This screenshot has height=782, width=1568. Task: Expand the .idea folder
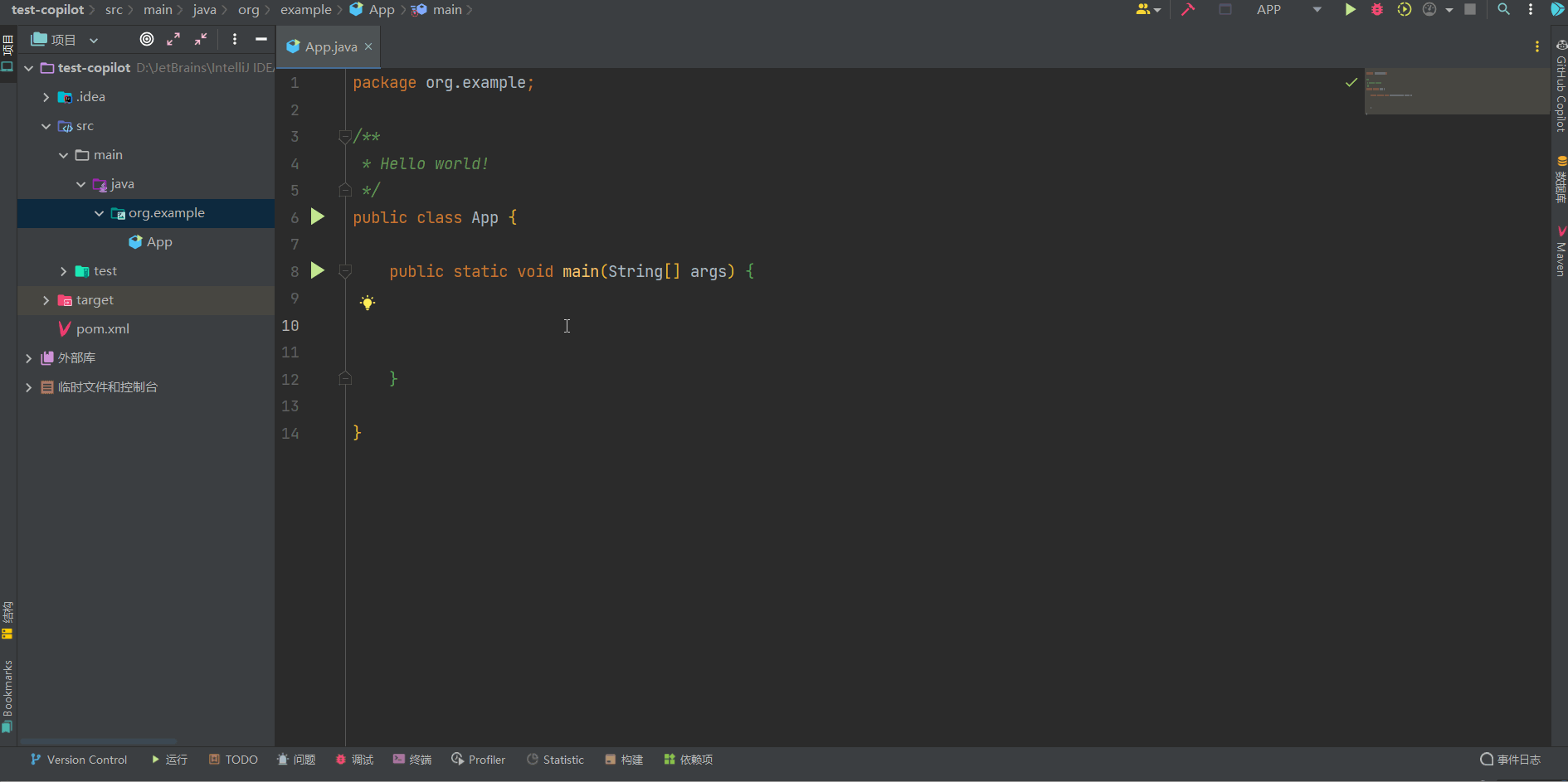click(46, 97)
